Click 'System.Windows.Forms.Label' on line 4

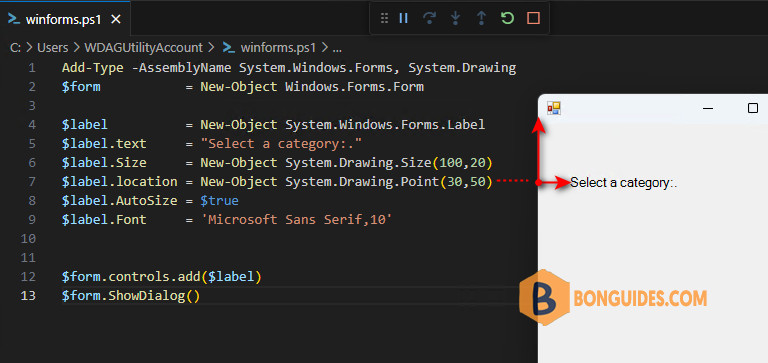[x=385, y=124]
